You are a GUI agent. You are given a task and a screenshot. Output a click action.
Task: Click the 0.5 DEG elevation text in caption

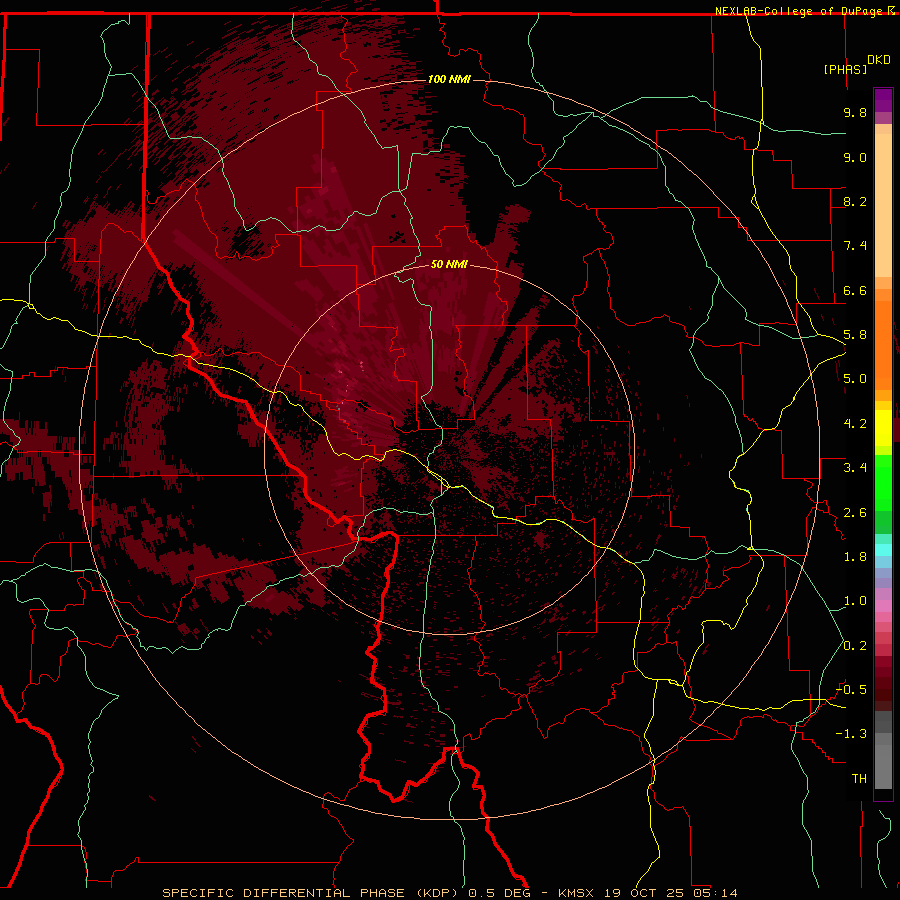point(500,893)
